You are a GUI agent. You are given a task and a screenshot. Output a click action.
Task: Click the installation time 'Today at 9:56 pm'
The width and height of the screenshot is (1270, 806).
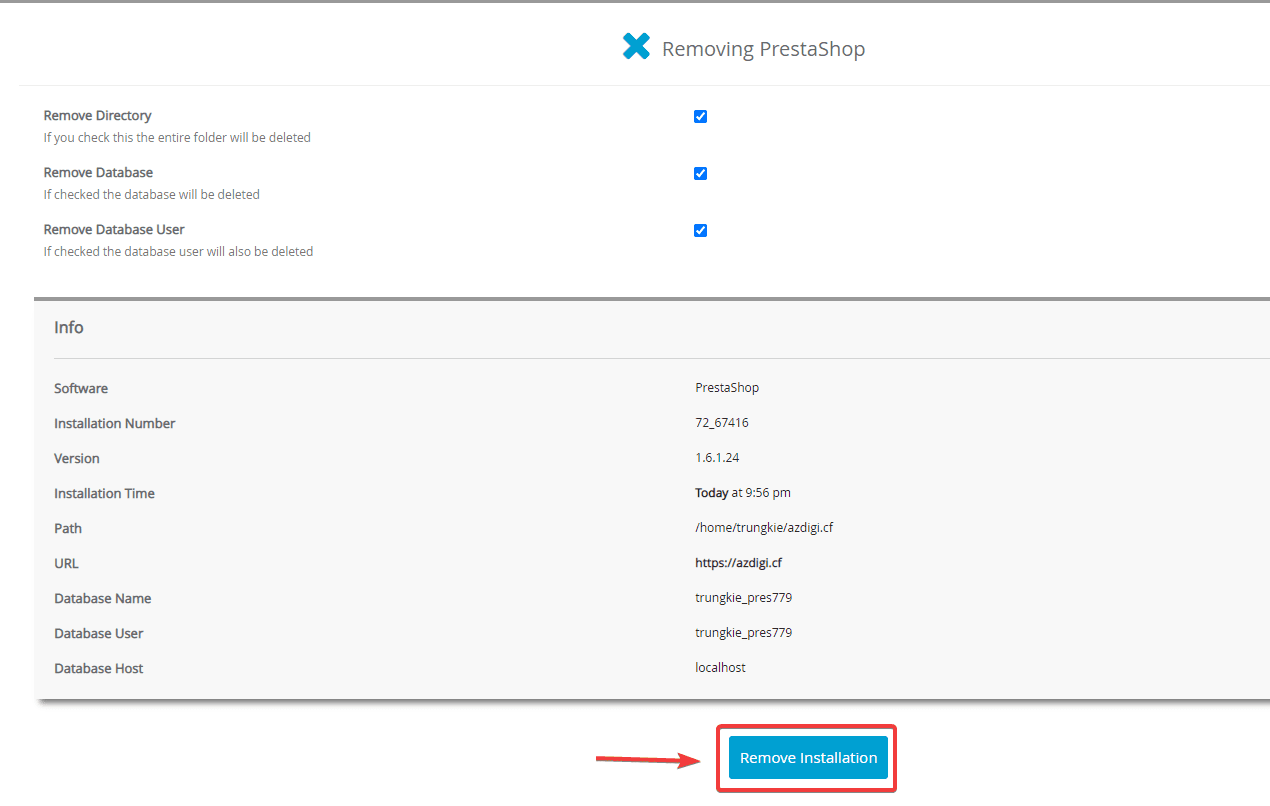coord(742,493)
